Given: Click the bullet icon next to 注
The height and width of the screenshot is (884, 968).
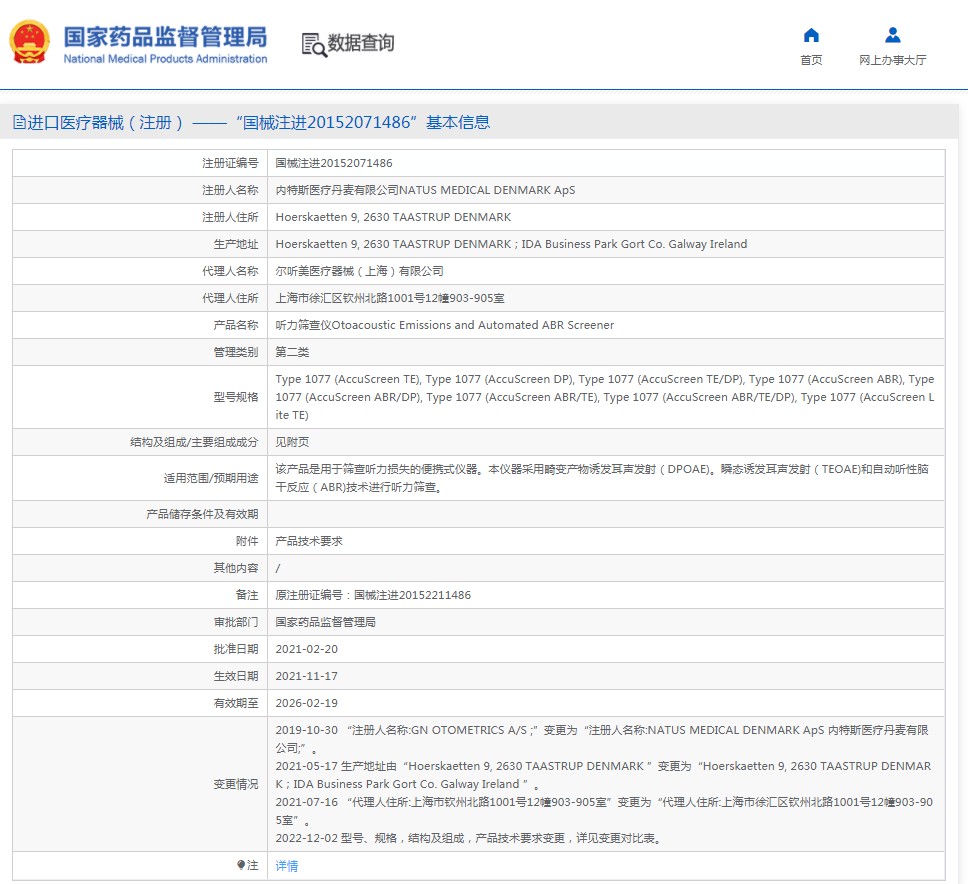Looking at the screenshot, I should tap(241, 865).
